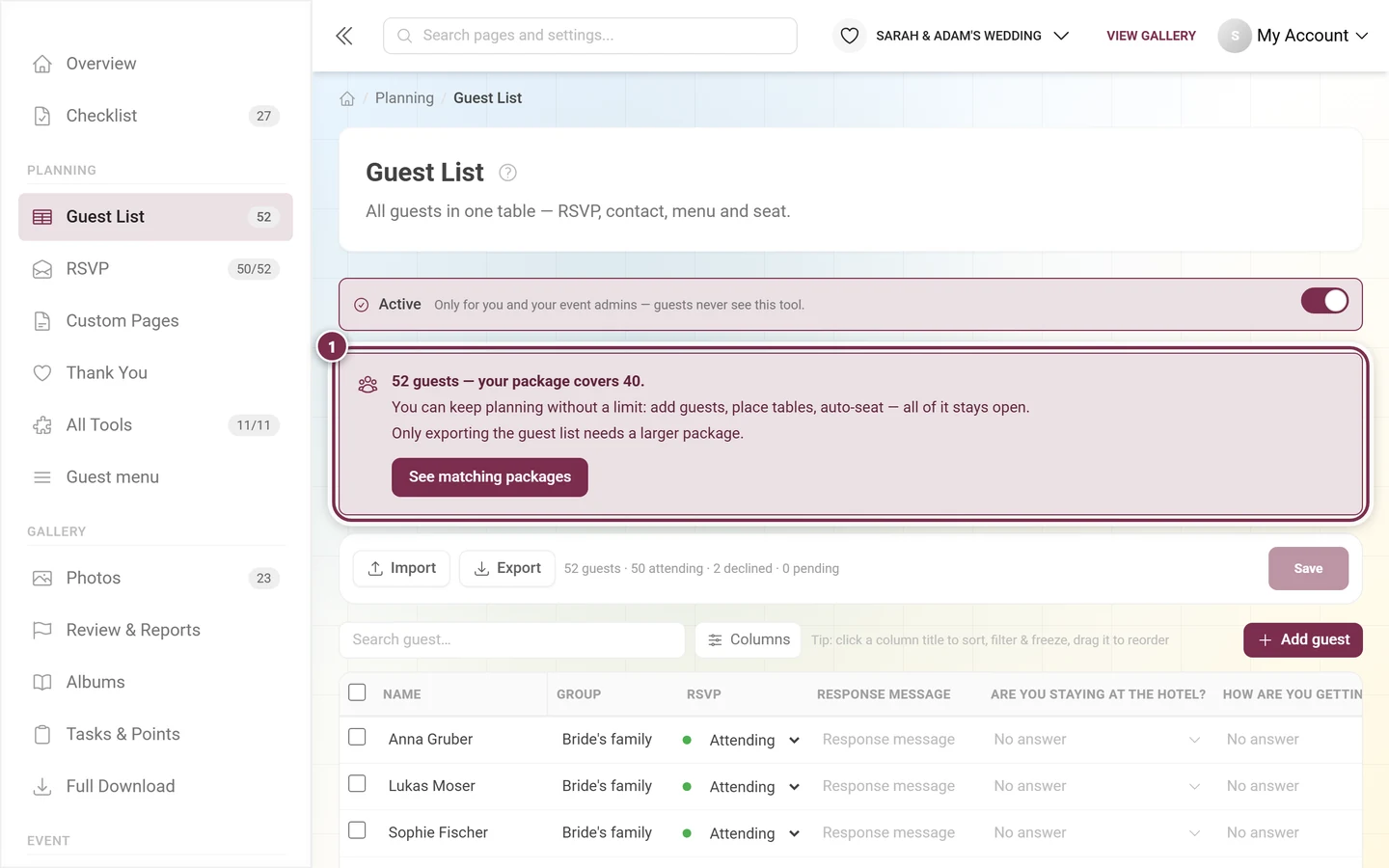
Task: Click See matching packages button
Action: 490,477
